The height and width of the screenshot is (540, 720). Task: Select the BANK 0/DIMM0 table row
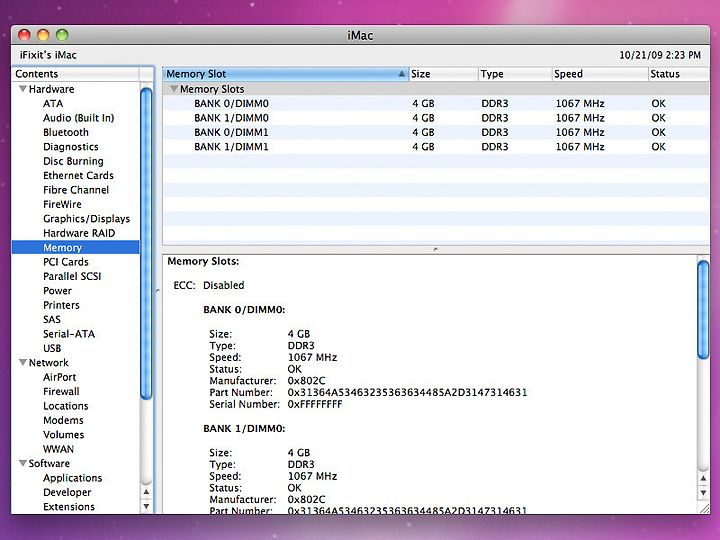(436, 103)
